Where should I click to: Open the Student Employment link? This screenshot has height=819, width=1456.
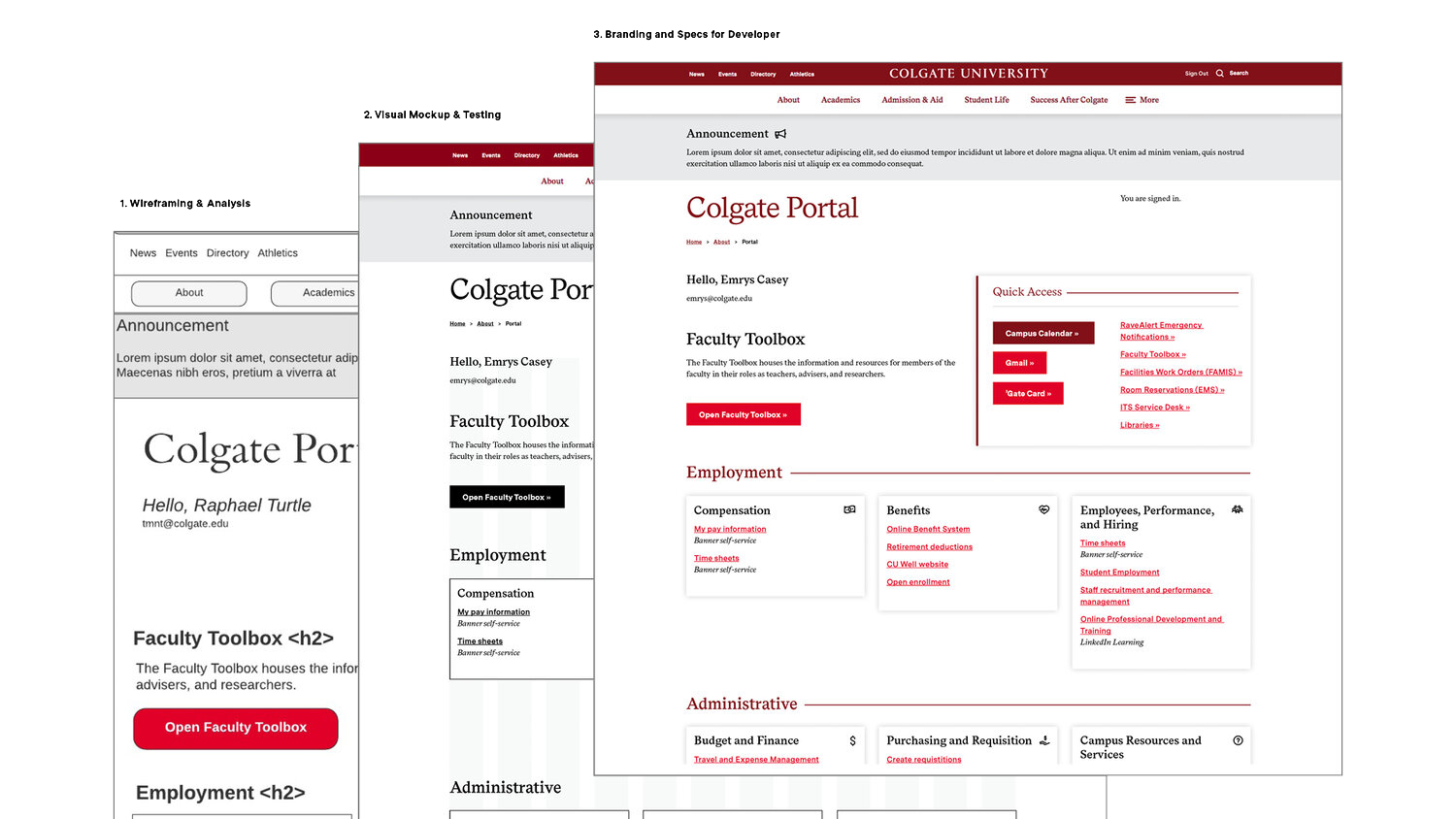1120,573
